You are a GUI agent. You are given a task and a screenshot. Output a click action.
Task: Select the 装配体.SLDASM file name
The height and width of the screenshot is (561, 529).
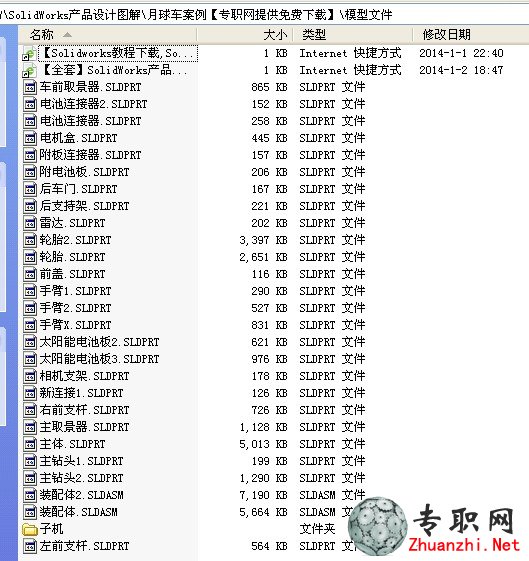click(78, 512)
